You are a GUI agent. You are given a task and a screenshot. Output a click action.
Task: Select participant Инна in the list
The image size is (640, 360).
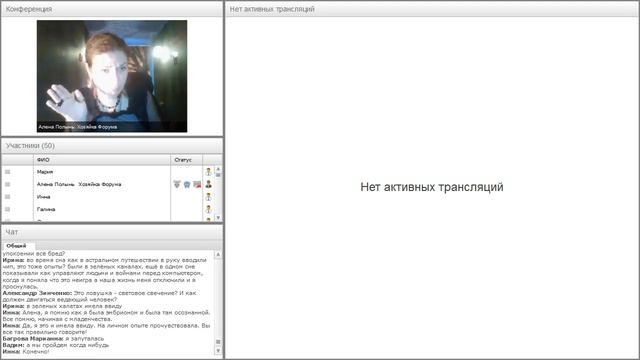coord(43,197)
